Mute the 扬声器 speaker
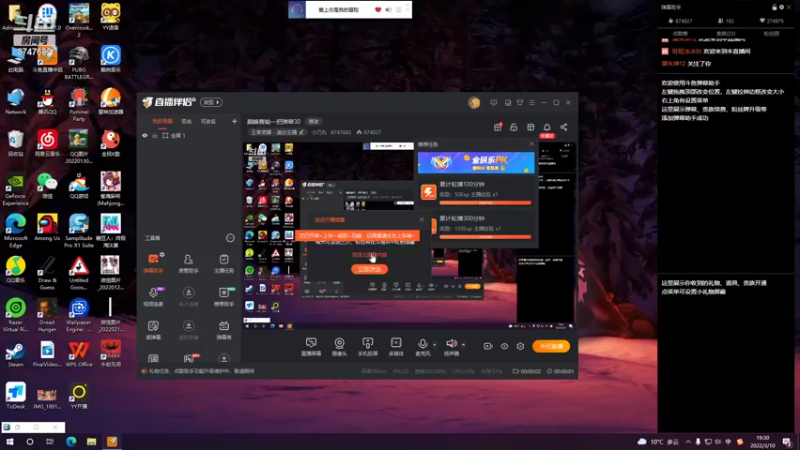Image resolution: width=800 pixels, height=450 pixels. click(451, 343)
